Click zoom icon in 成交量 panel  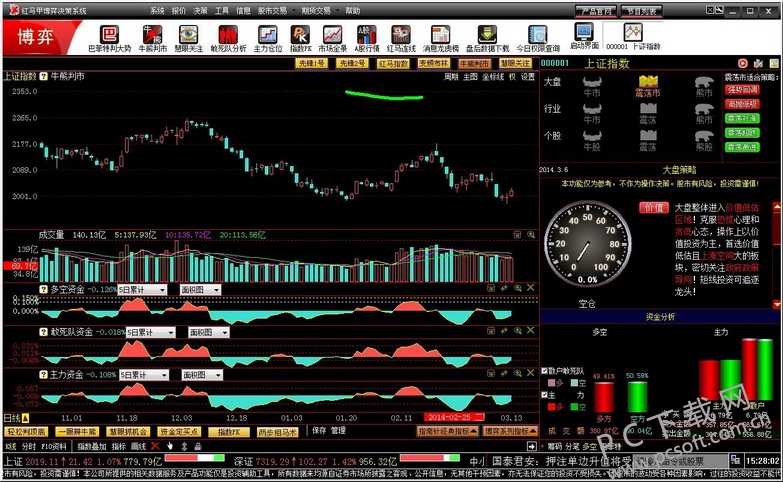(x=530, y=234)
